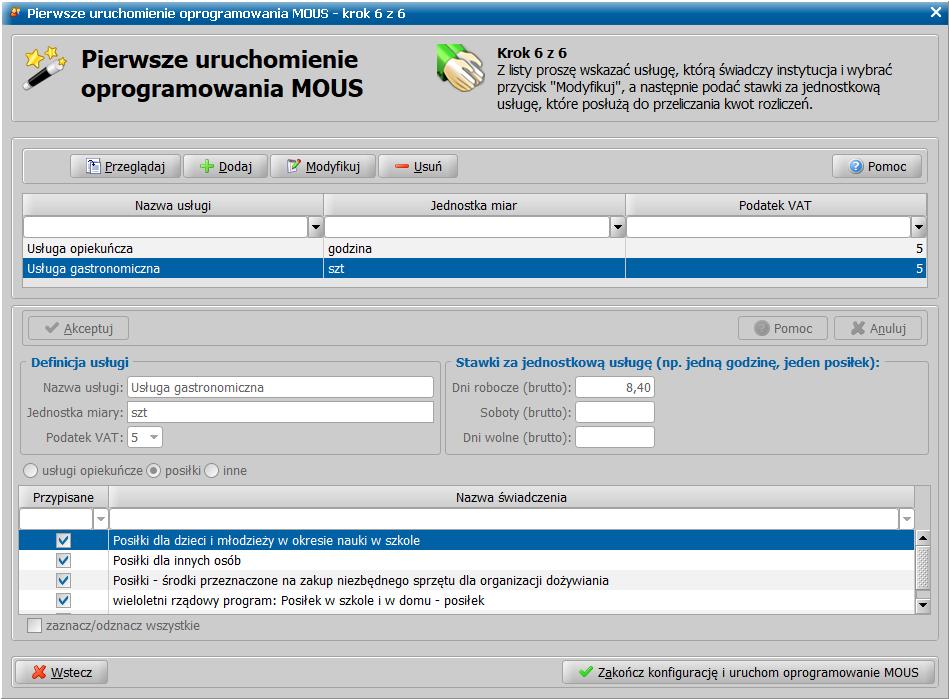Click the Nazwa świadczenia filter text field
The image size is (949, 699).
pos(504,519)
